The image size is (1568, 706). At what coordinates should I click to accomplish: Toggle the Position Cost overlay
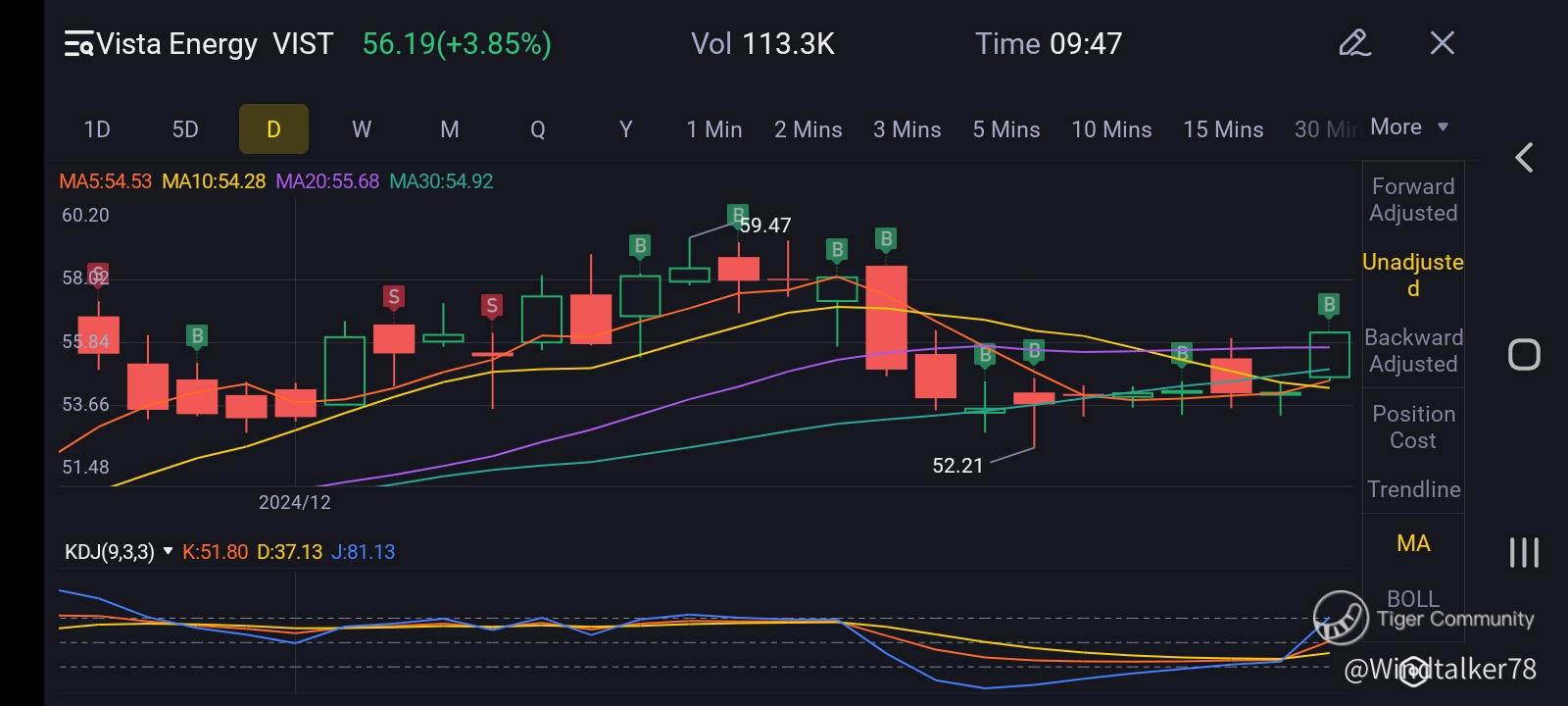tap(1413, 428)
